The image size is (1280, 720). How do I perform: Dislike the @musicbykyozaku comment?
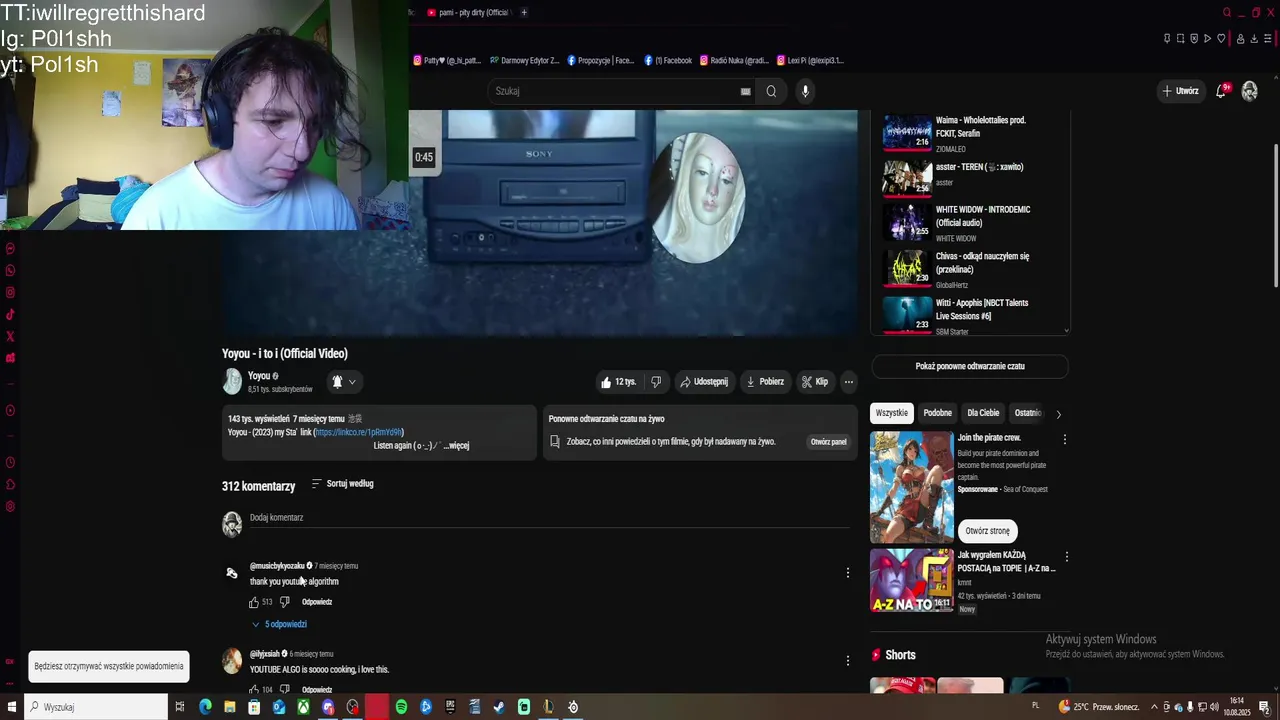tap(284, 602)
